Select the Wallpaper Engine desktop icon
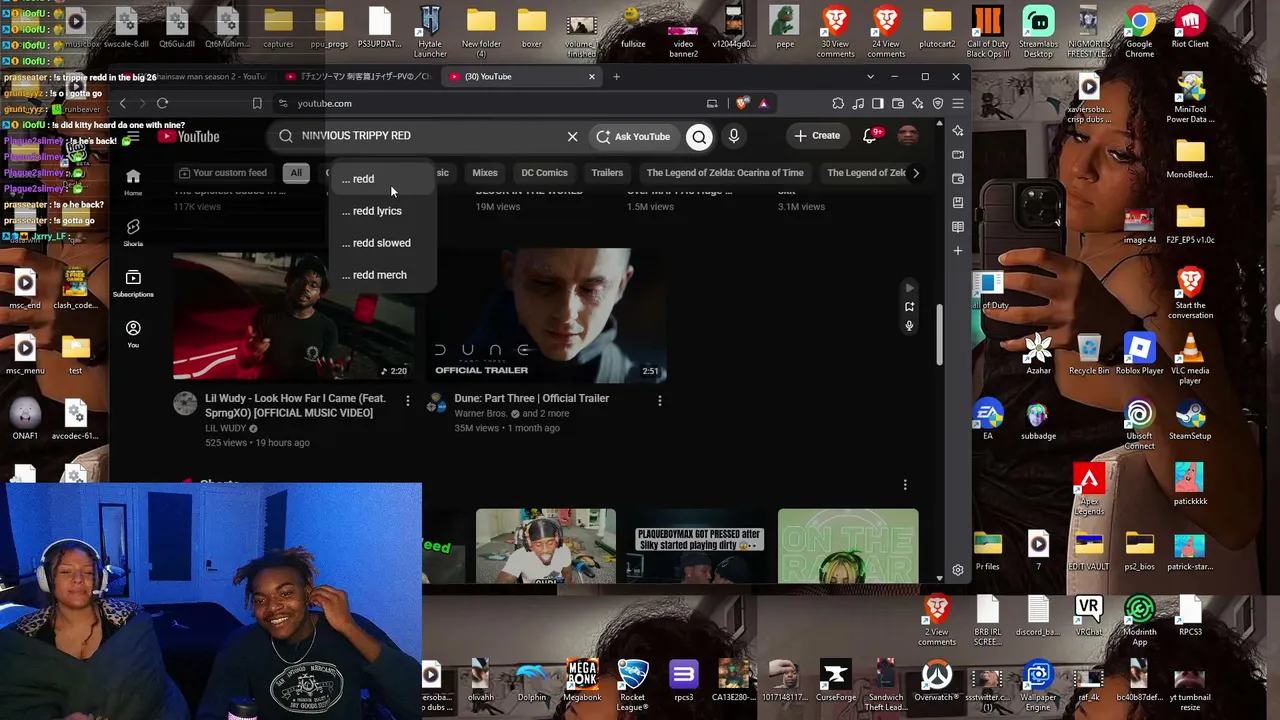This screenshot has width=1280, height=720. pyautogui.click(x=1038, y=686)
